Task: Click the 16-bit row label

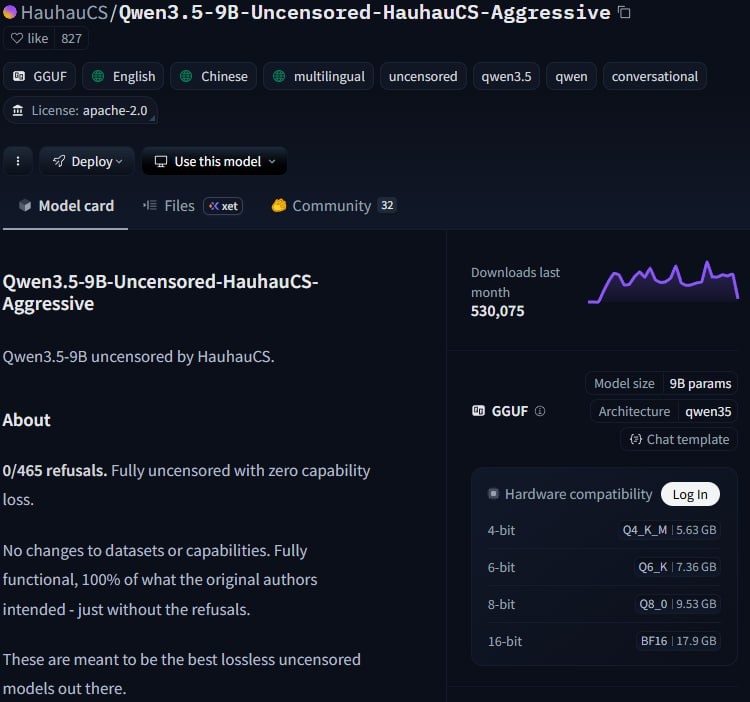Action: (x=505, y=641)
